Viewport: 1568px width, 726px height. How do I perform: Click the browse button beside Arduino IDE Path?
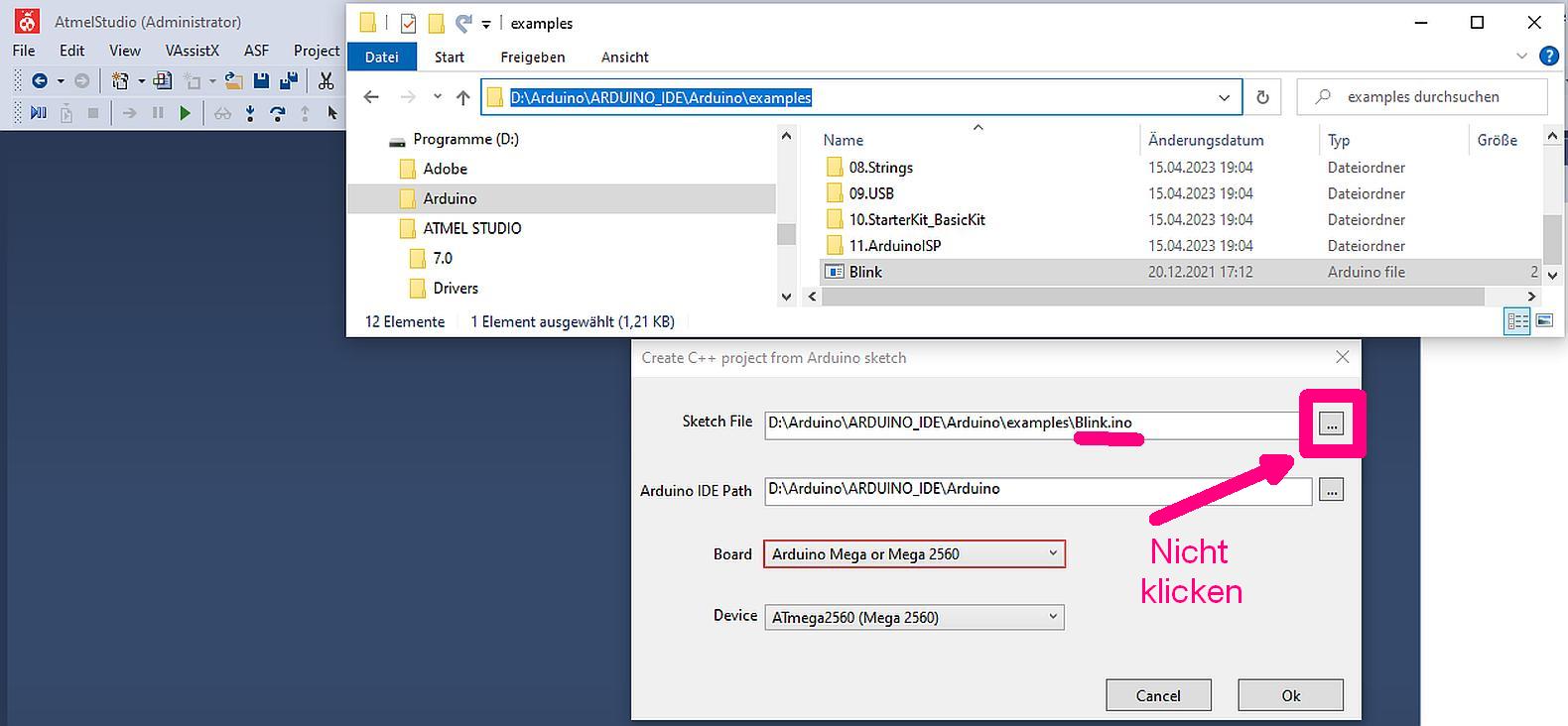pos(1331,490)
